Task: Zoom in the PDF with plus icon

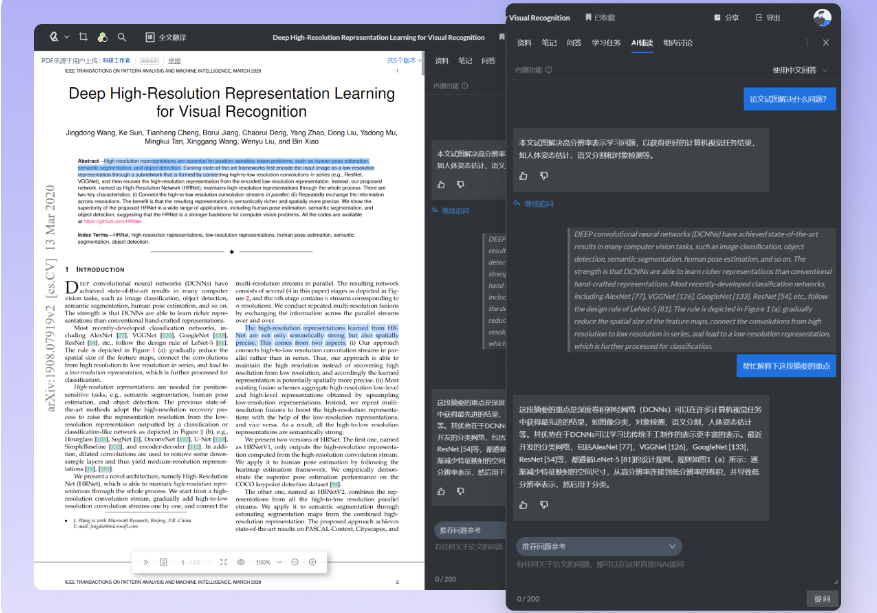Action: tap(313, 562)
